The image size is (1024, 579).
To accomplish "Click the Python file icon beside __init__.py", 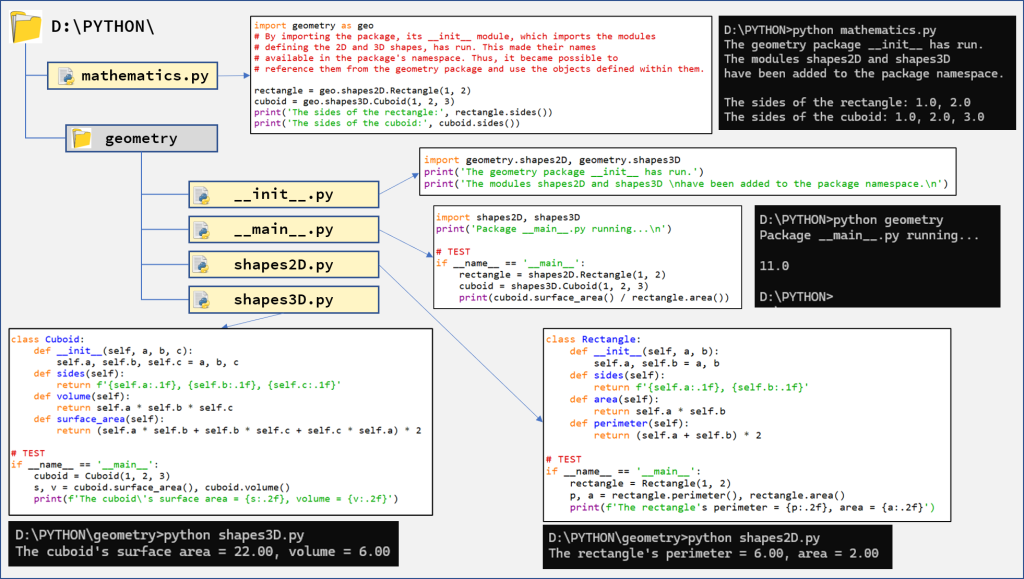I will click(201, 194).
